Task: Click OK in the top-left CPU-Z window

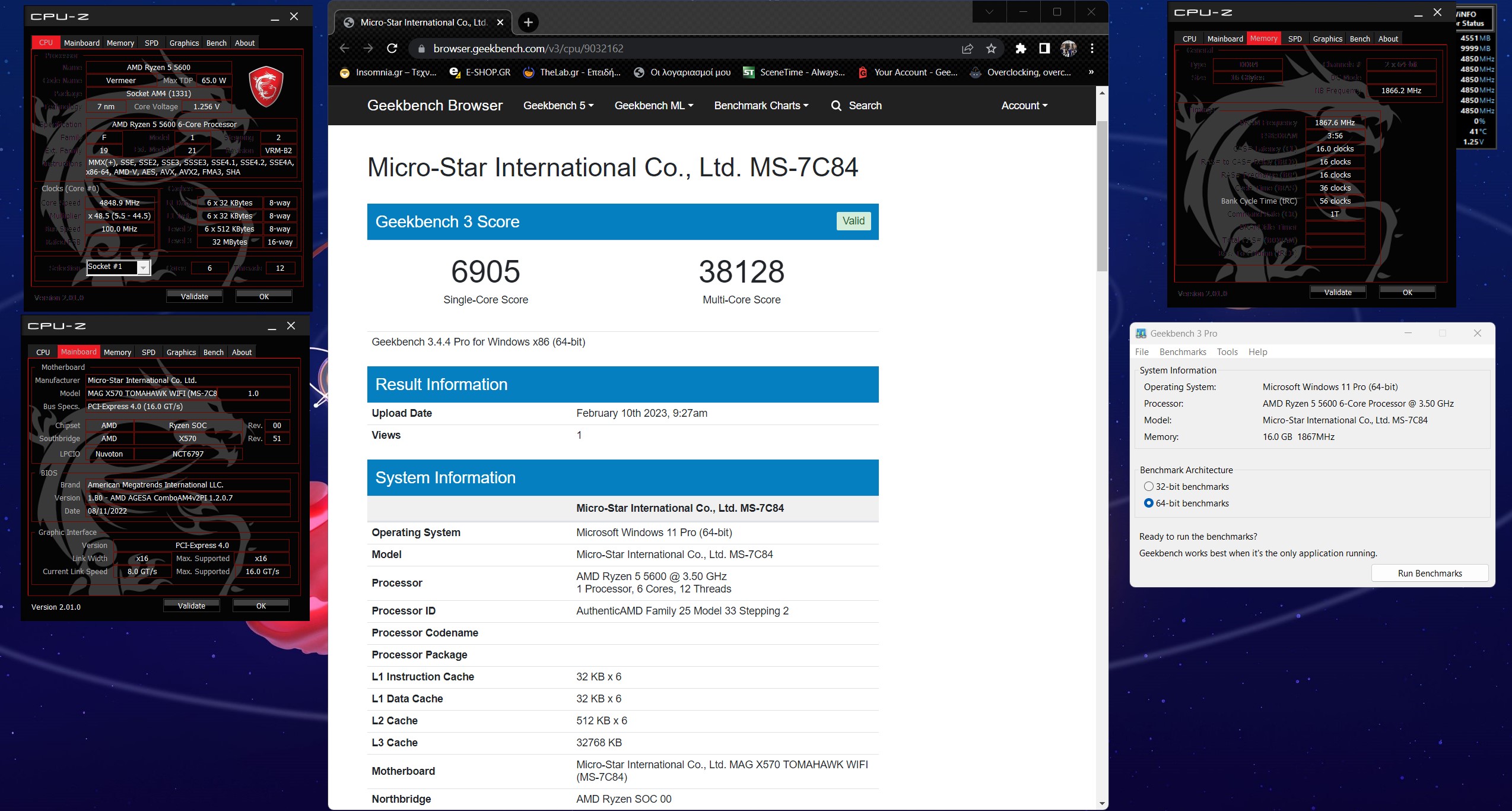Action: (264, 296)
